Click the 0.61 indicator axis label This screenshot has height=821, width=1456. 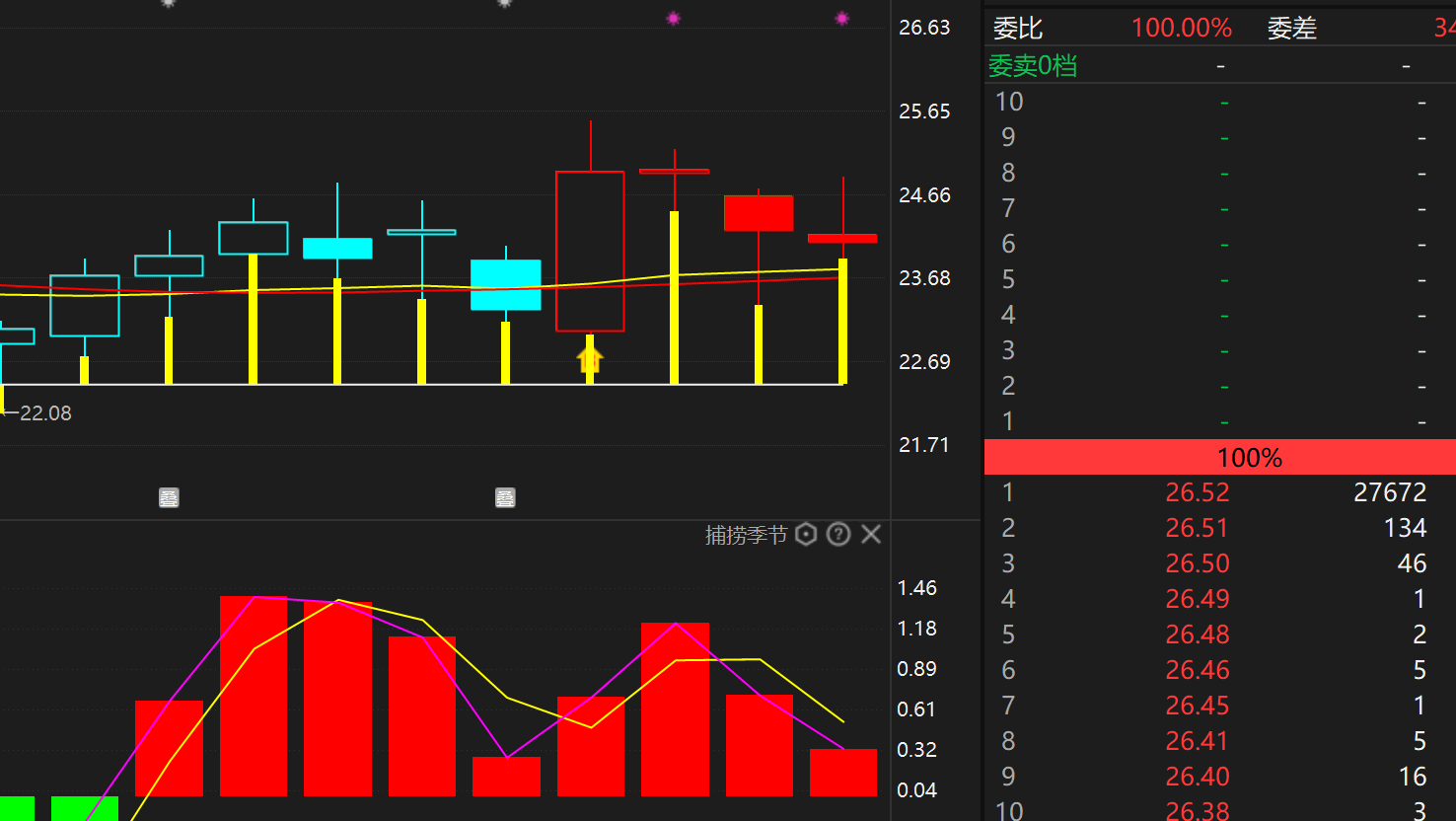click(x=916, y=709)
